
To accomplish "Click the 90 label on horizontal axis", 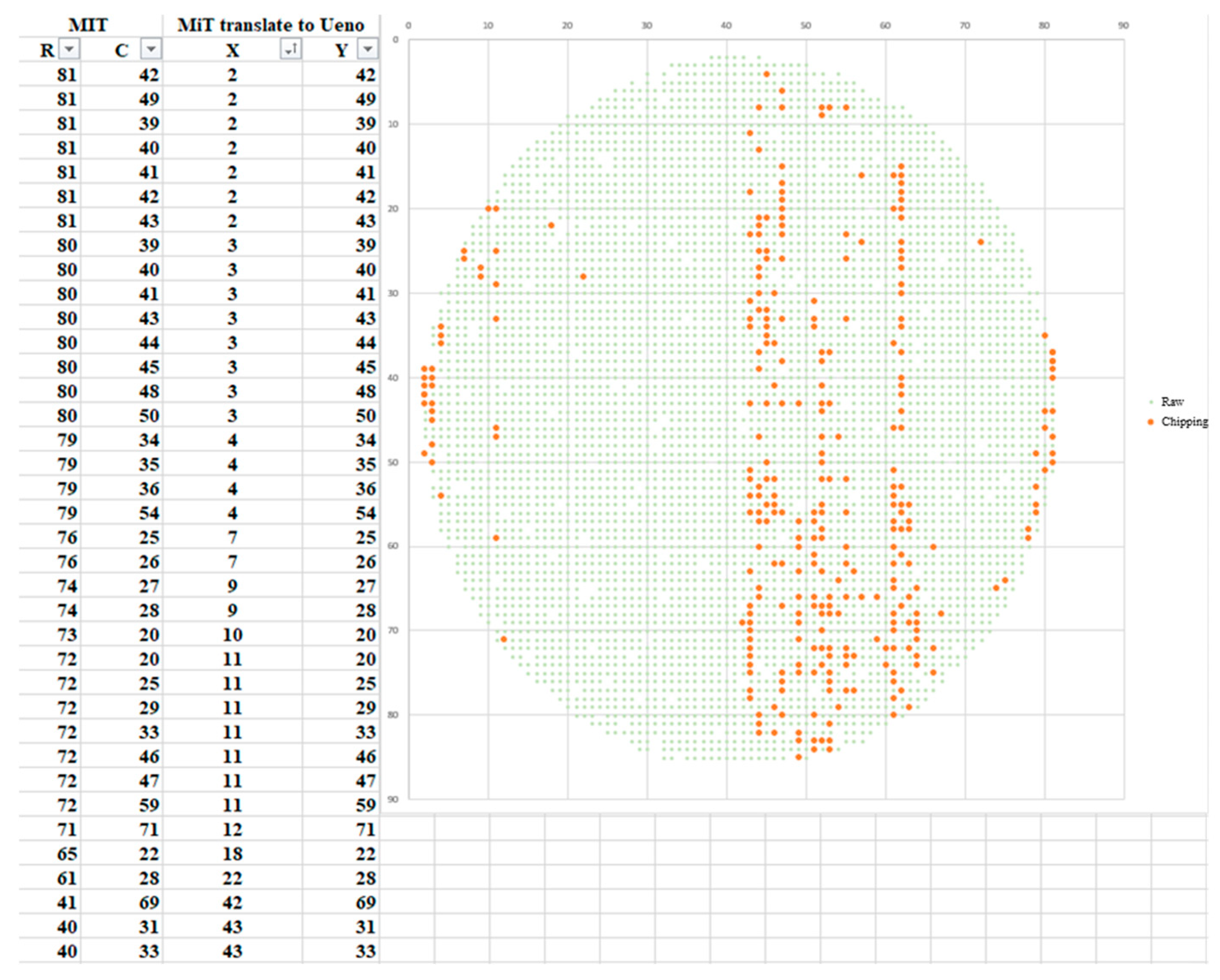I will coord(1123,26).
